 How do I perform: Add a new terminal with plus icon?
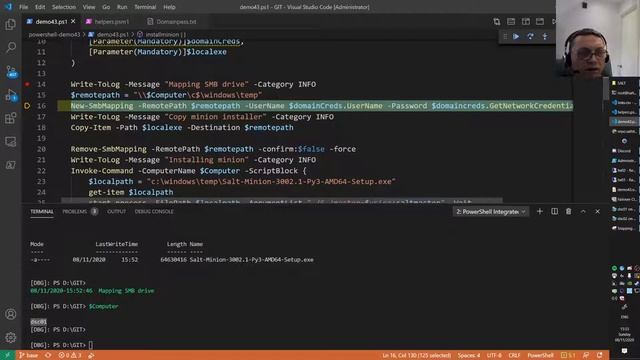[x=540, y=211]
